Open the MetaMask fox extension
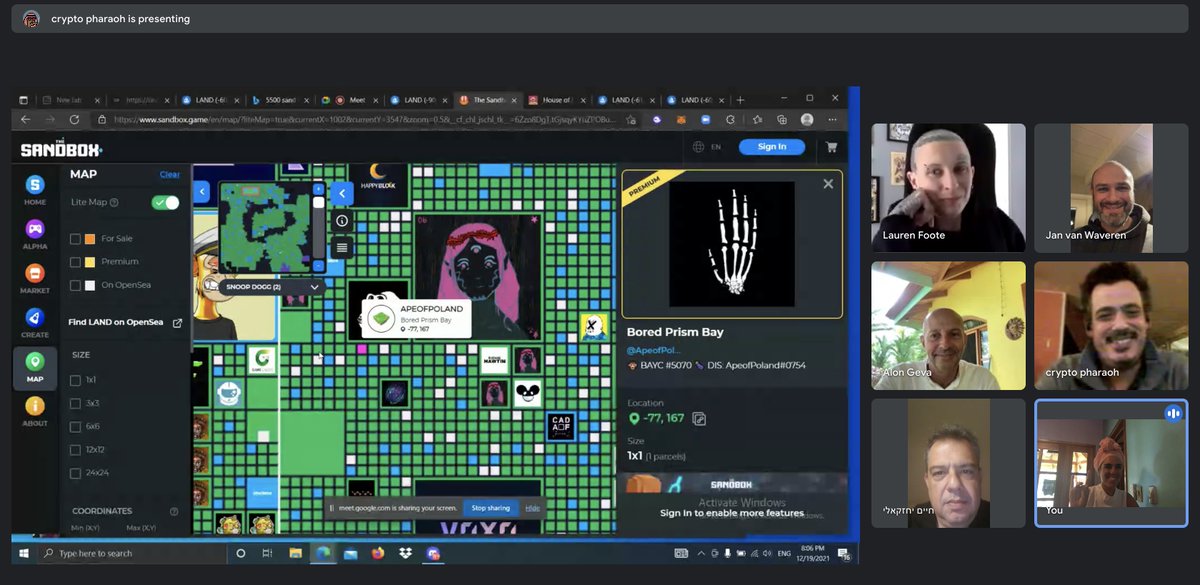 tap(681, 119)
